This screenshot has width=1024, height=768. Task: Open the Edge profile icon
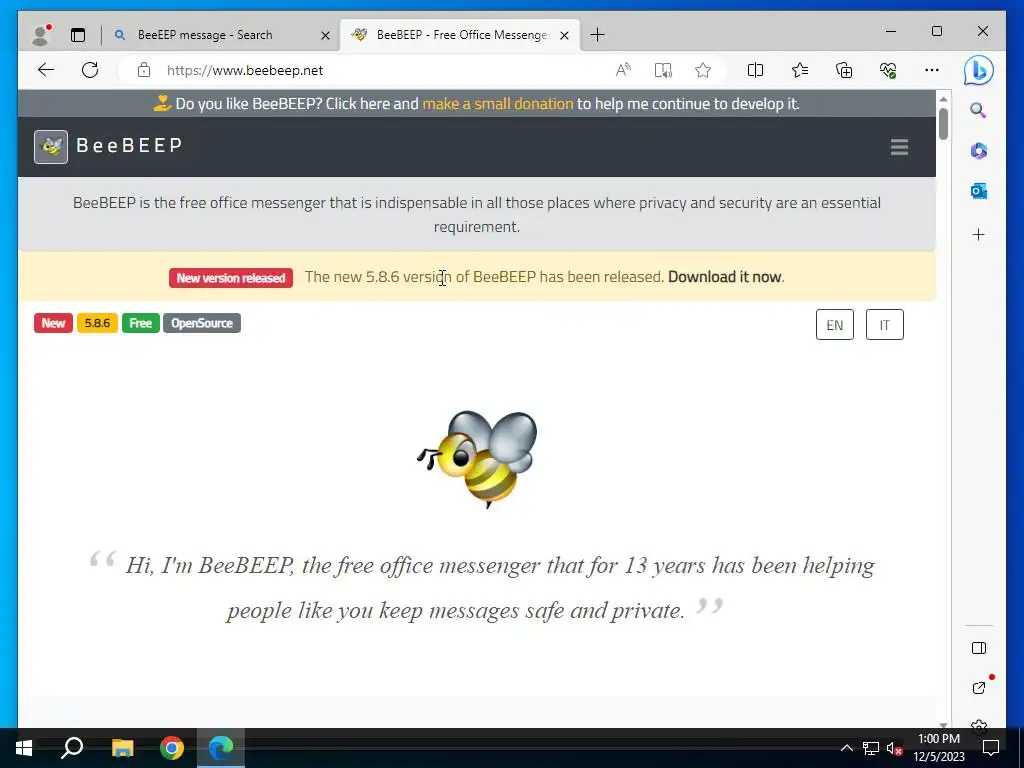[x=41, y=35]
